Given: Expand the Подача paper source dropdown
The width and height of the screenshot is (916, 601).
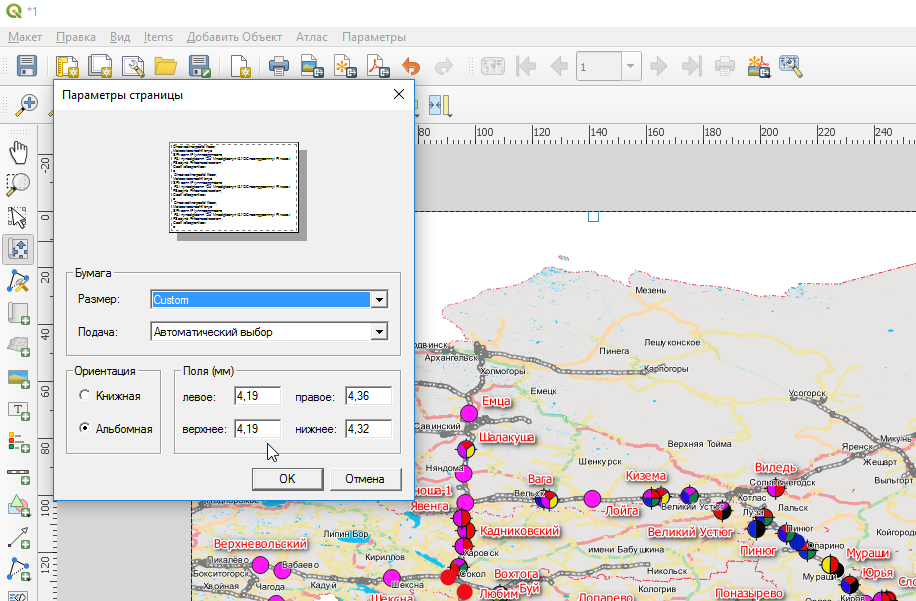Looking at the screenshot, I should pos(378,332).
